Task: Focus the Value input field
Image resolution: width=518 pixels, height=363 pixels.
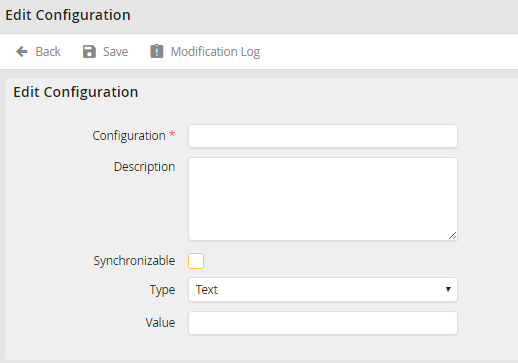Action: [323, 323]
